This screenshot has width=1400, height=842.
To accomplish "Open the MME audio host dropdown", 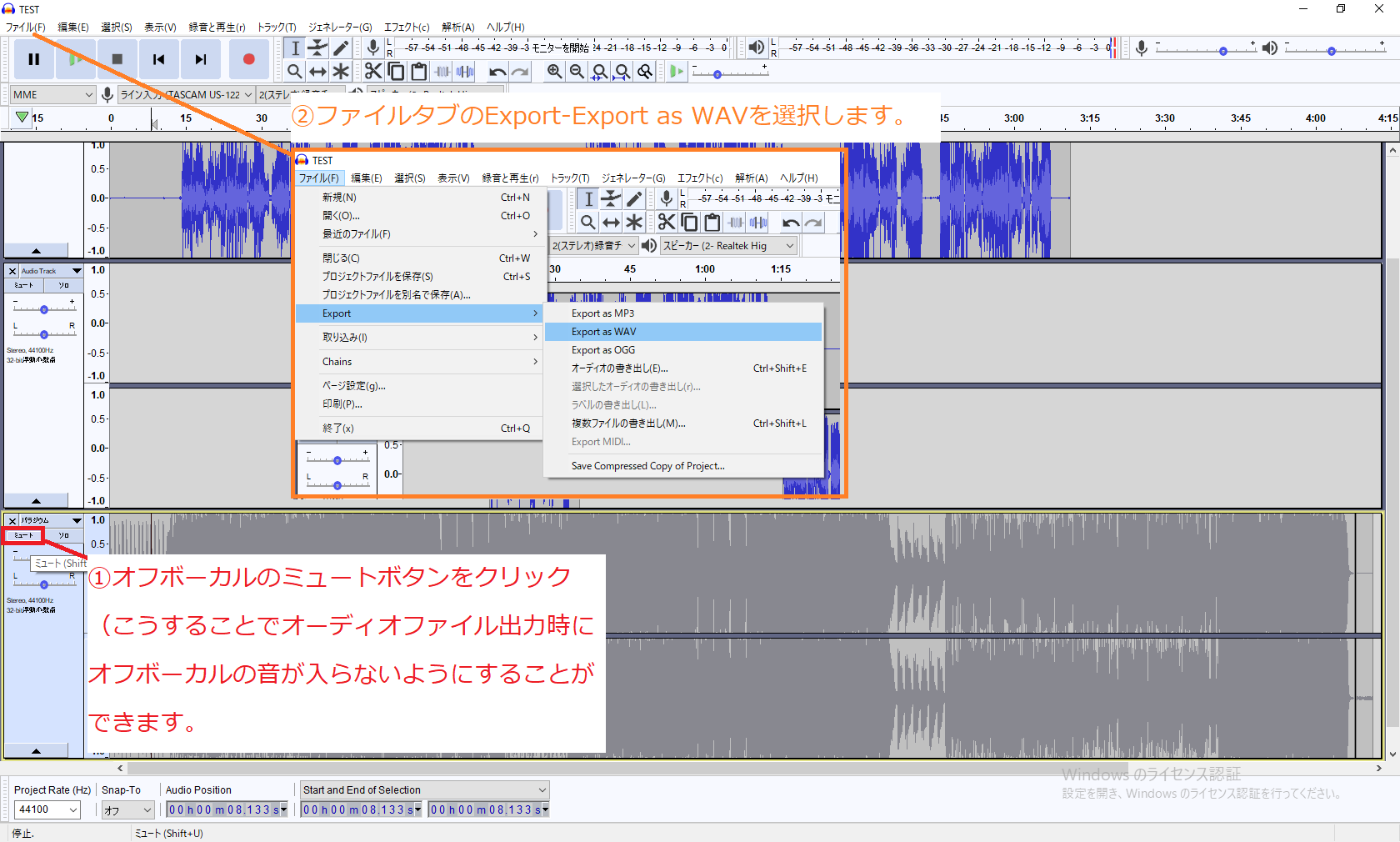I will pos(52,95).
